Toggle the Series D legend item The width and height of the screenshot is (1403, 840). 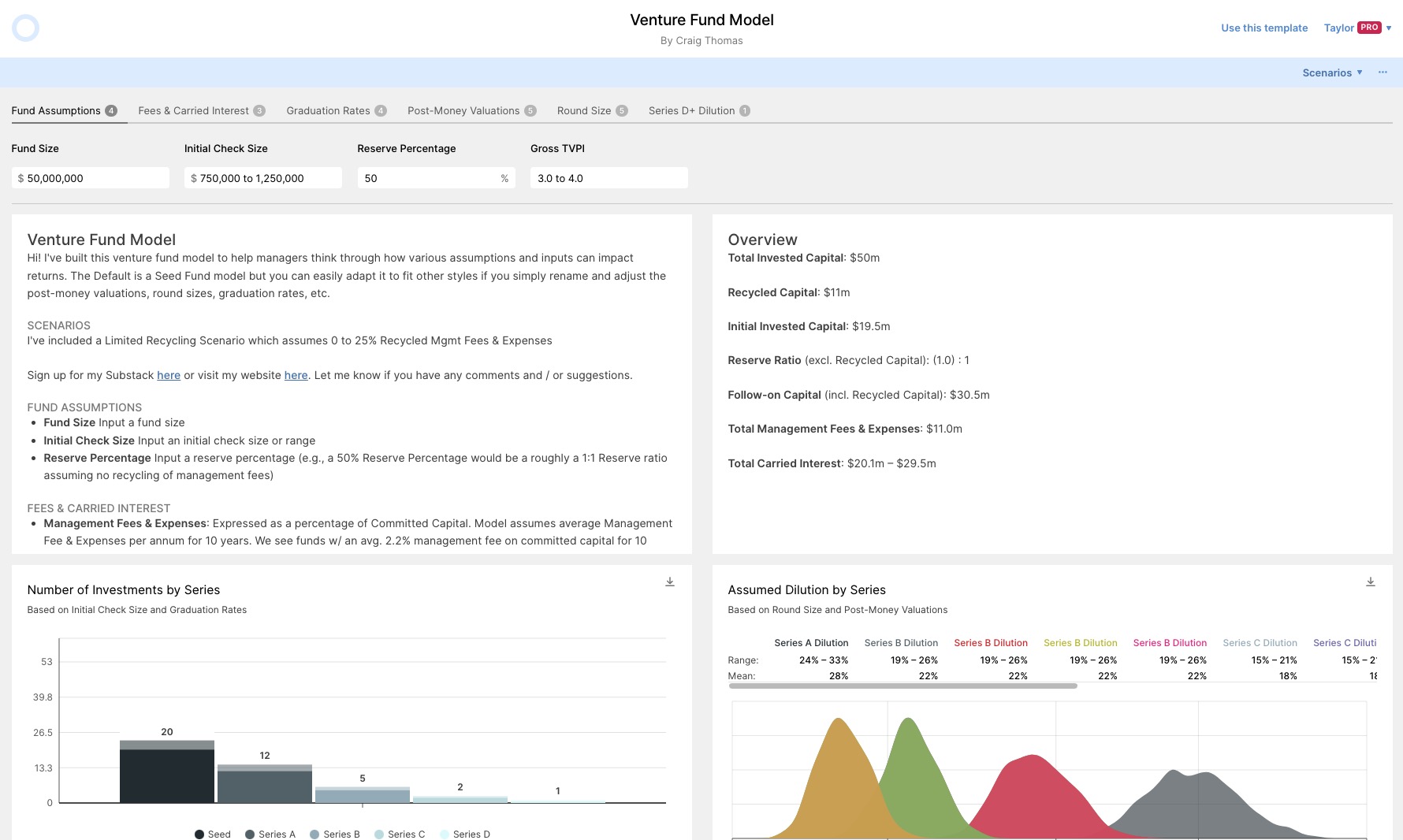point(465,834)
